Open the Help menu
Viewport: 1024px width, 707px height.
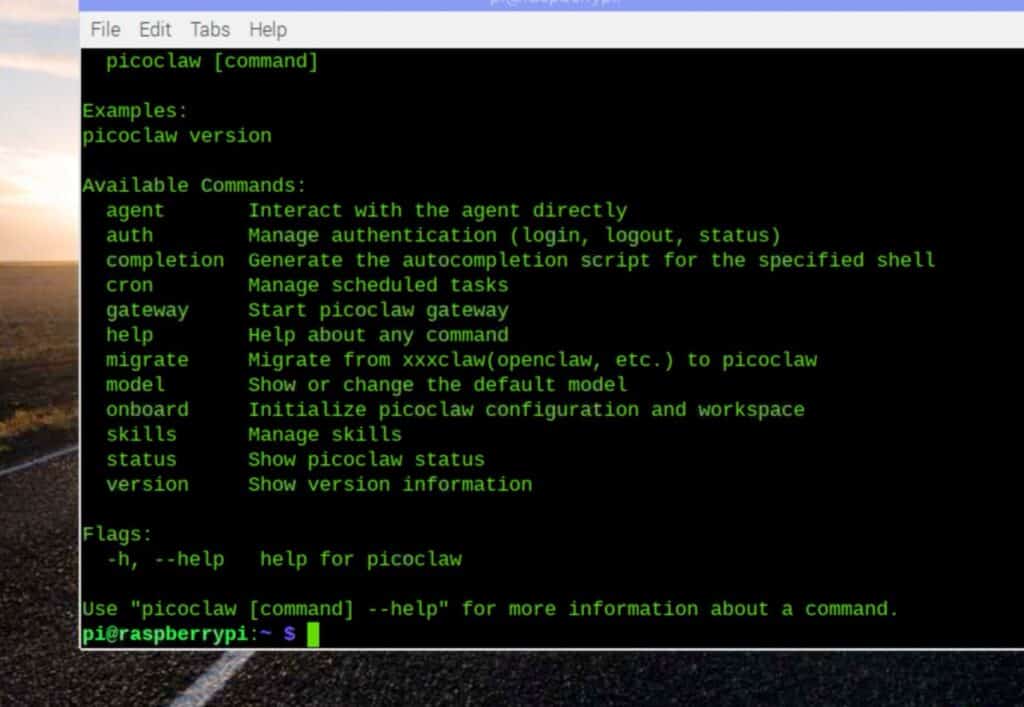tap(267, 30)
